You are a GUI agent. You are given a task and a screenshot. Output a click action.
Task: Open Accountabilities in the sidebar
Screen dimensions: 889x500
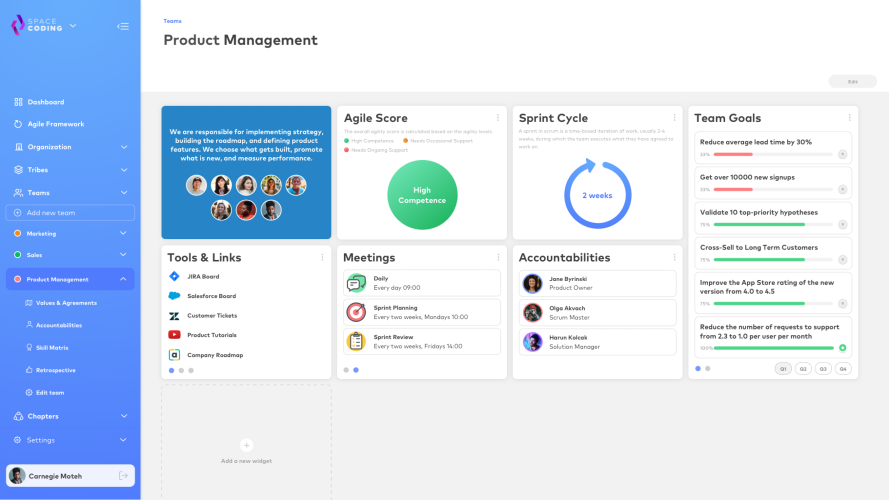point(54,325)
